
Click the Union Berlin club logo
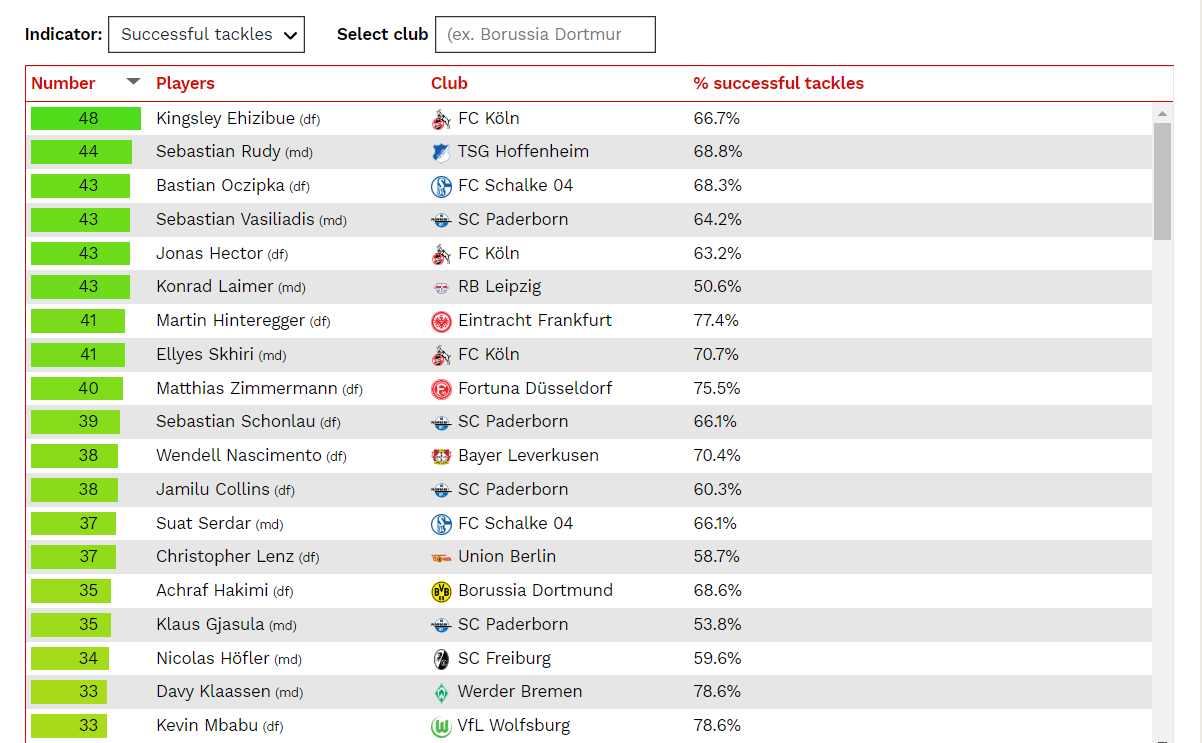point(441,557)
